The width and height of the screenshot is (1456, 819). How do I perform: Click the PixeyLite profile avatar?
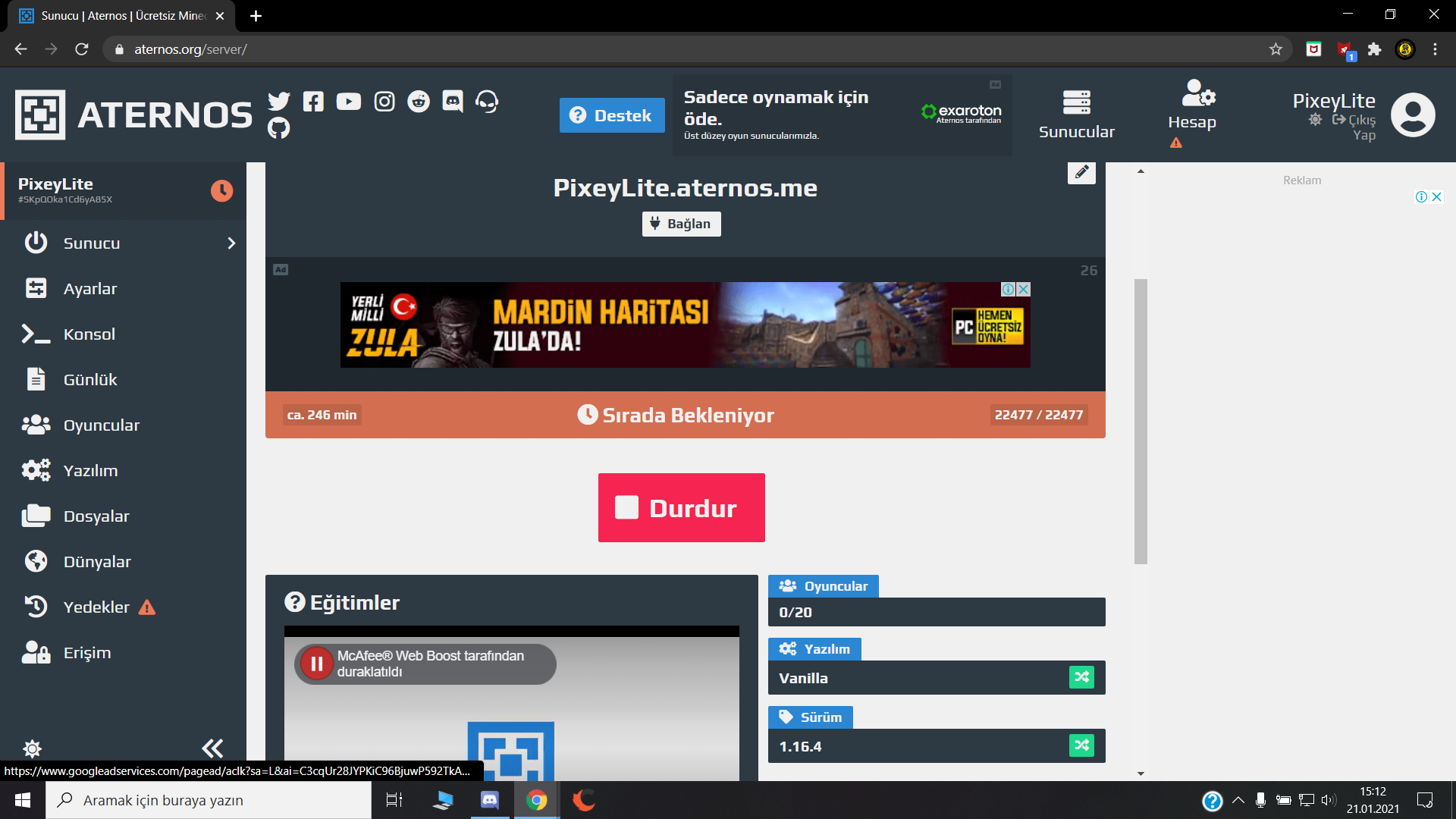coord(1413,115)
